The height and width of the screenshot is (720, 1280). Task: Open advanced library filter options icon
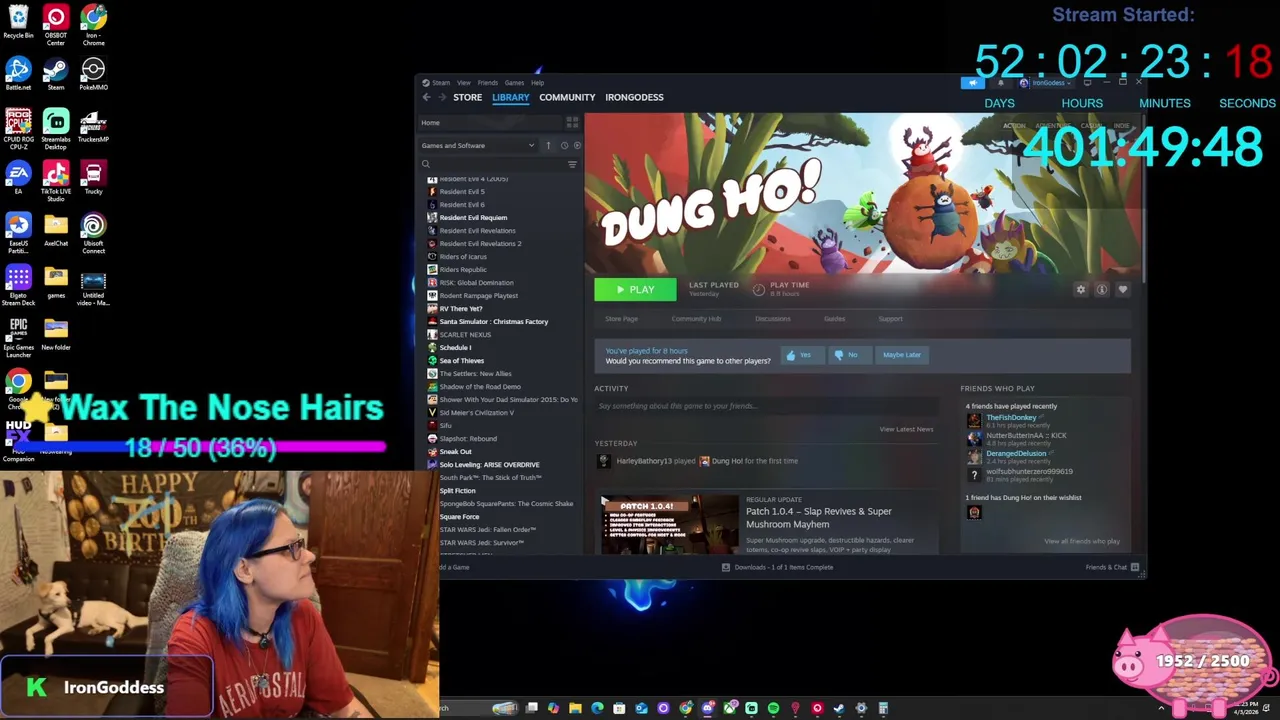coord(572,164)
